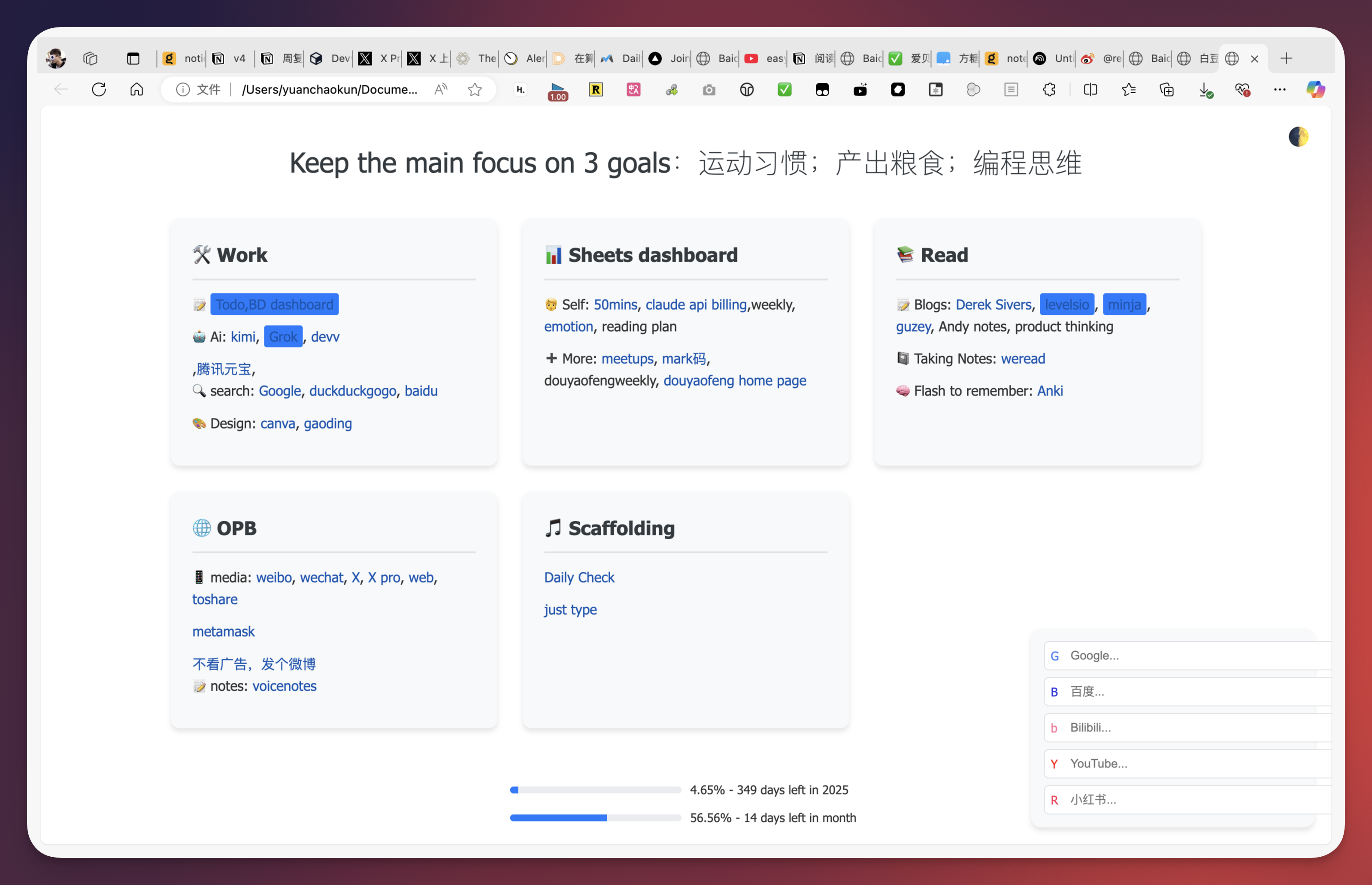The image size is (1372, 885).
Task: Open the 'claude api billing' link
Action: click(x=696, y=305)
